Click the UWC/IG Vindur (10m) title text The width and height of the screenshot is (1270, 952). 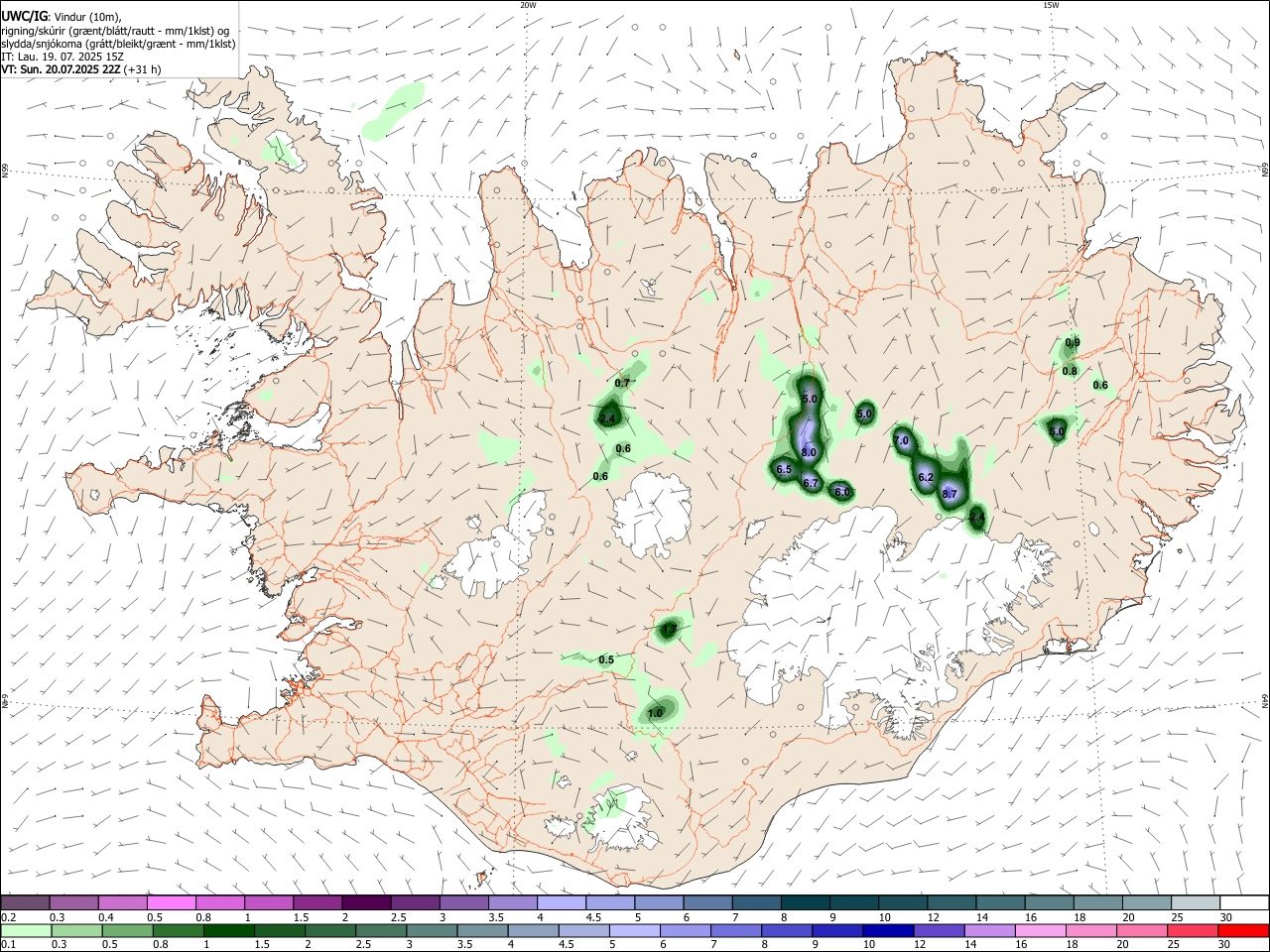[x=60, y=17]
